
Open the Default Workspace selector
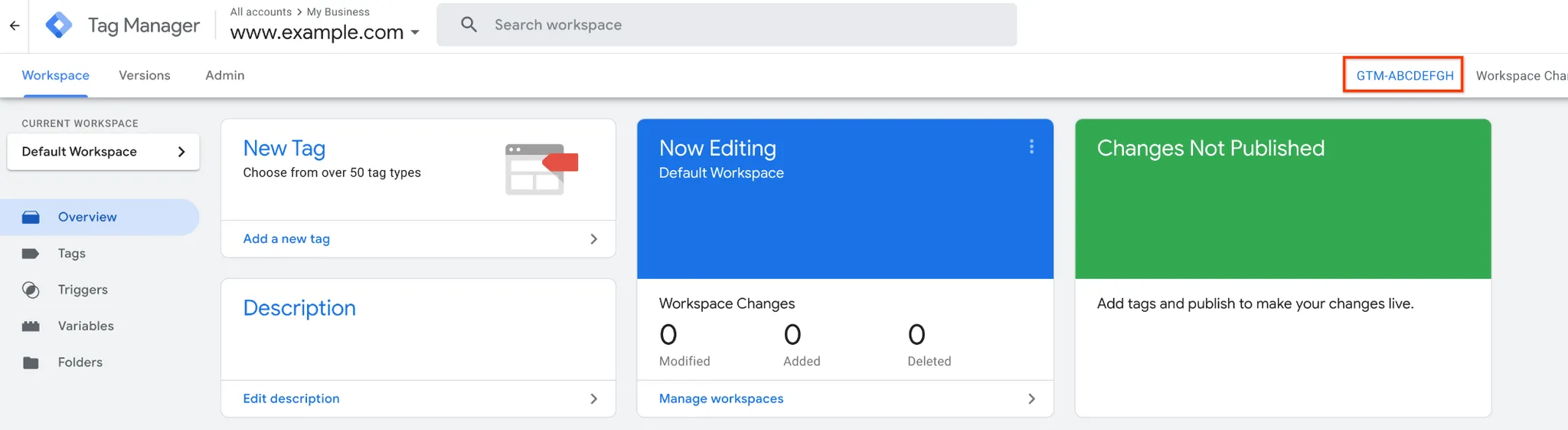pyautogui.click(x=103, y=152)
